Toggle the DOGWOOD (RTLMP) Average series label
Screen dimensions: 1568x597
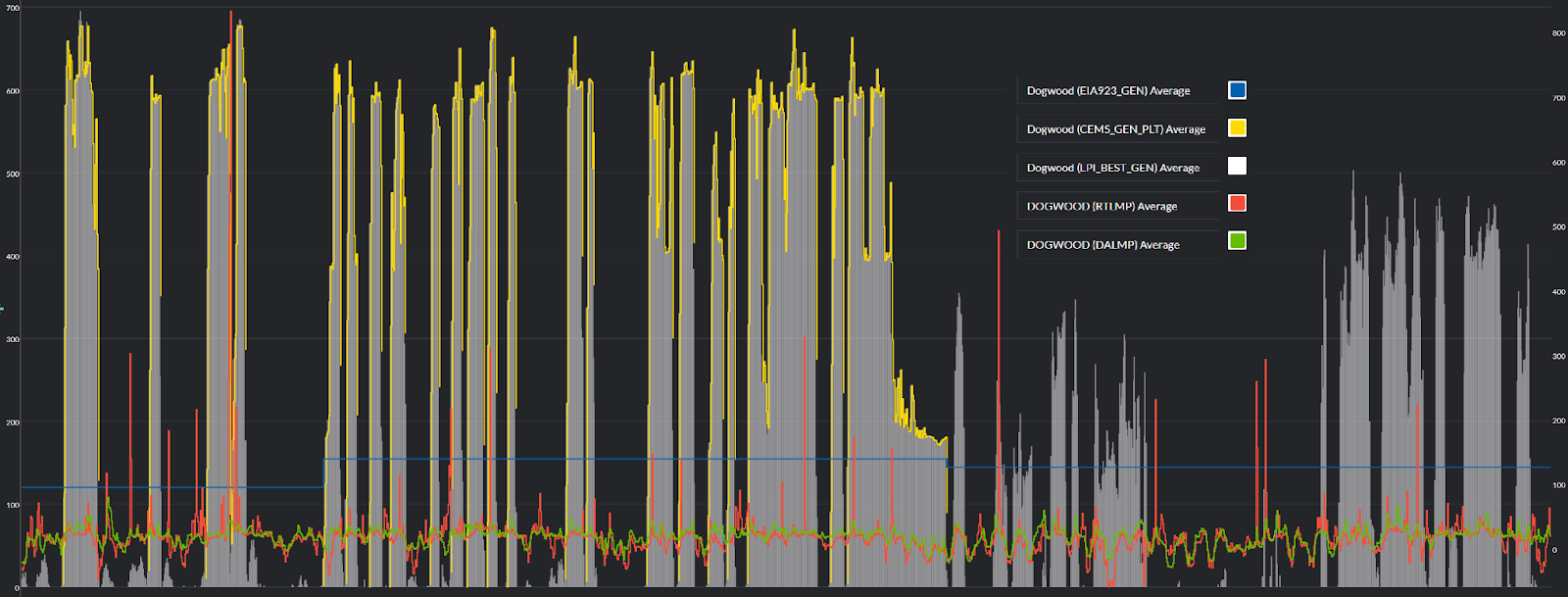[1102, 207]
